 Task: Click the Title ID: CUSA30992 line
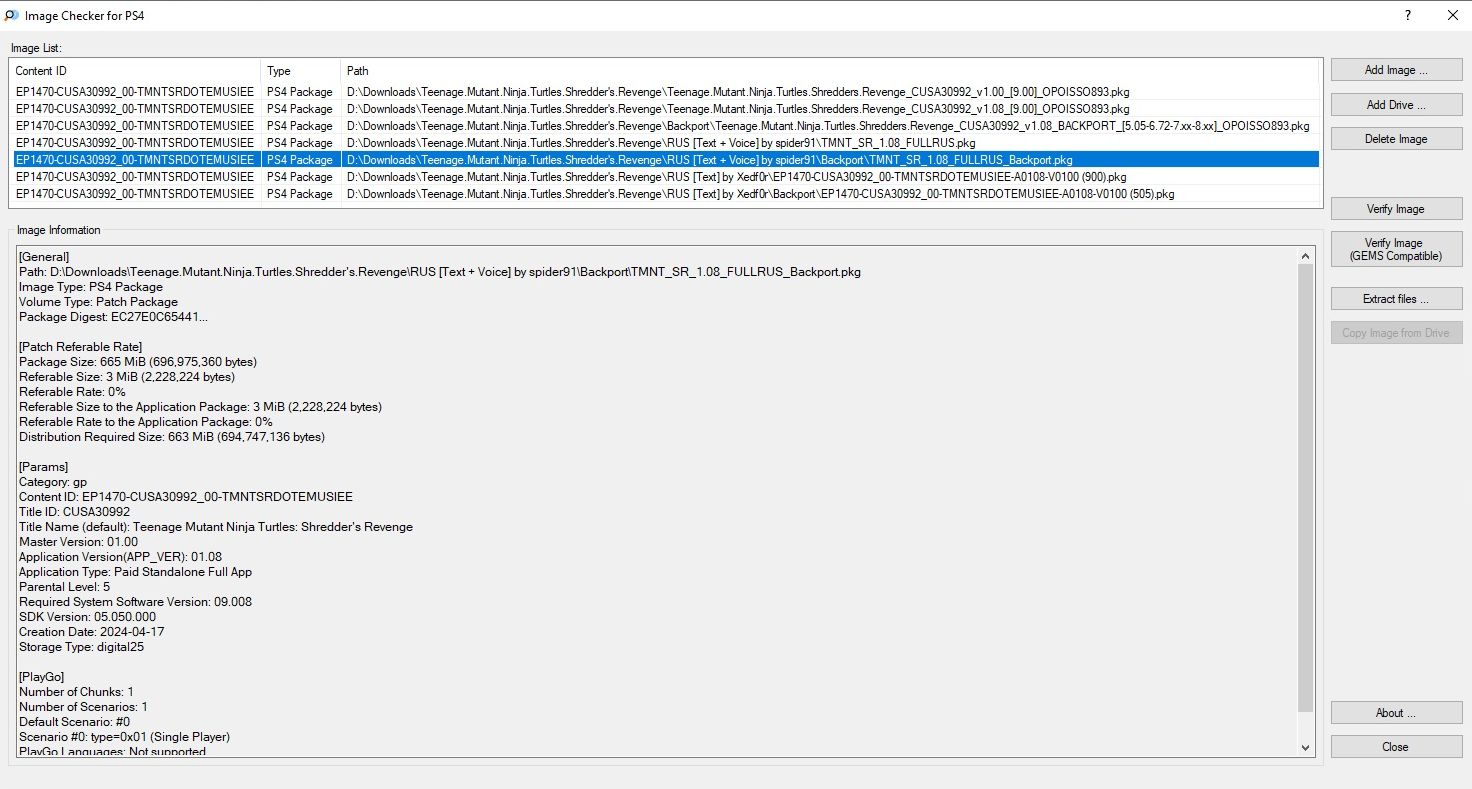[x=75, y=512]
